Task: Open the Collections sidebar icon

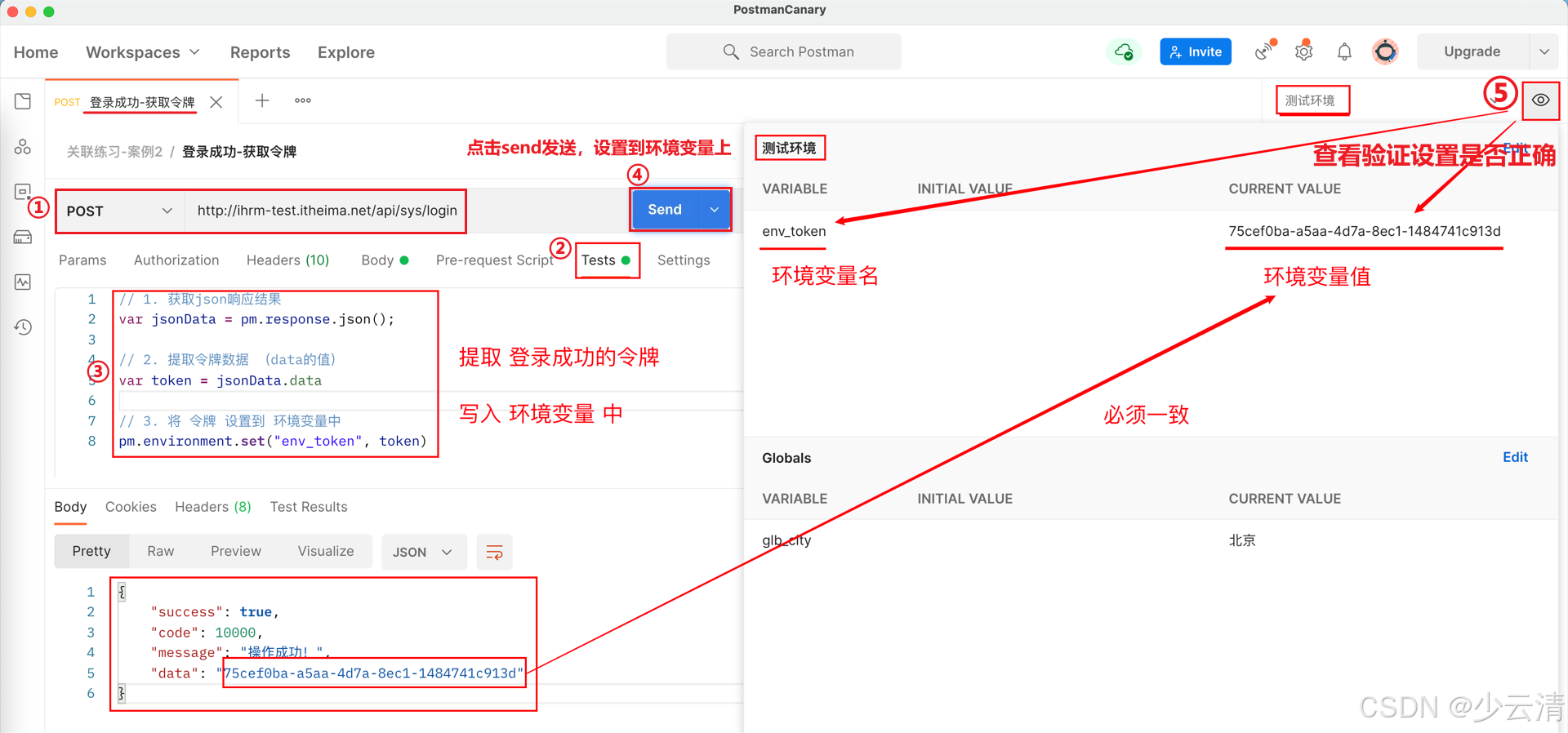Action: [23, 101]
